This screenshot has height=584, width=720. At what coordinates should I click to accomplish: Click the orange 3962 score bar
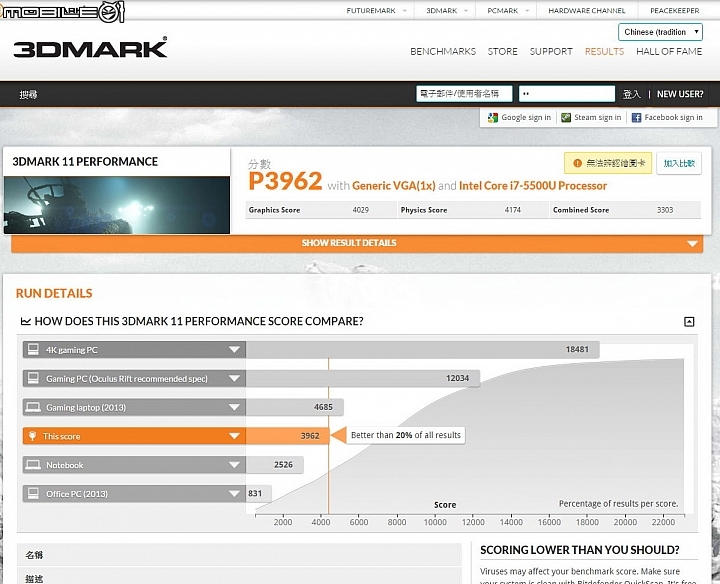(x=287, y=436)
